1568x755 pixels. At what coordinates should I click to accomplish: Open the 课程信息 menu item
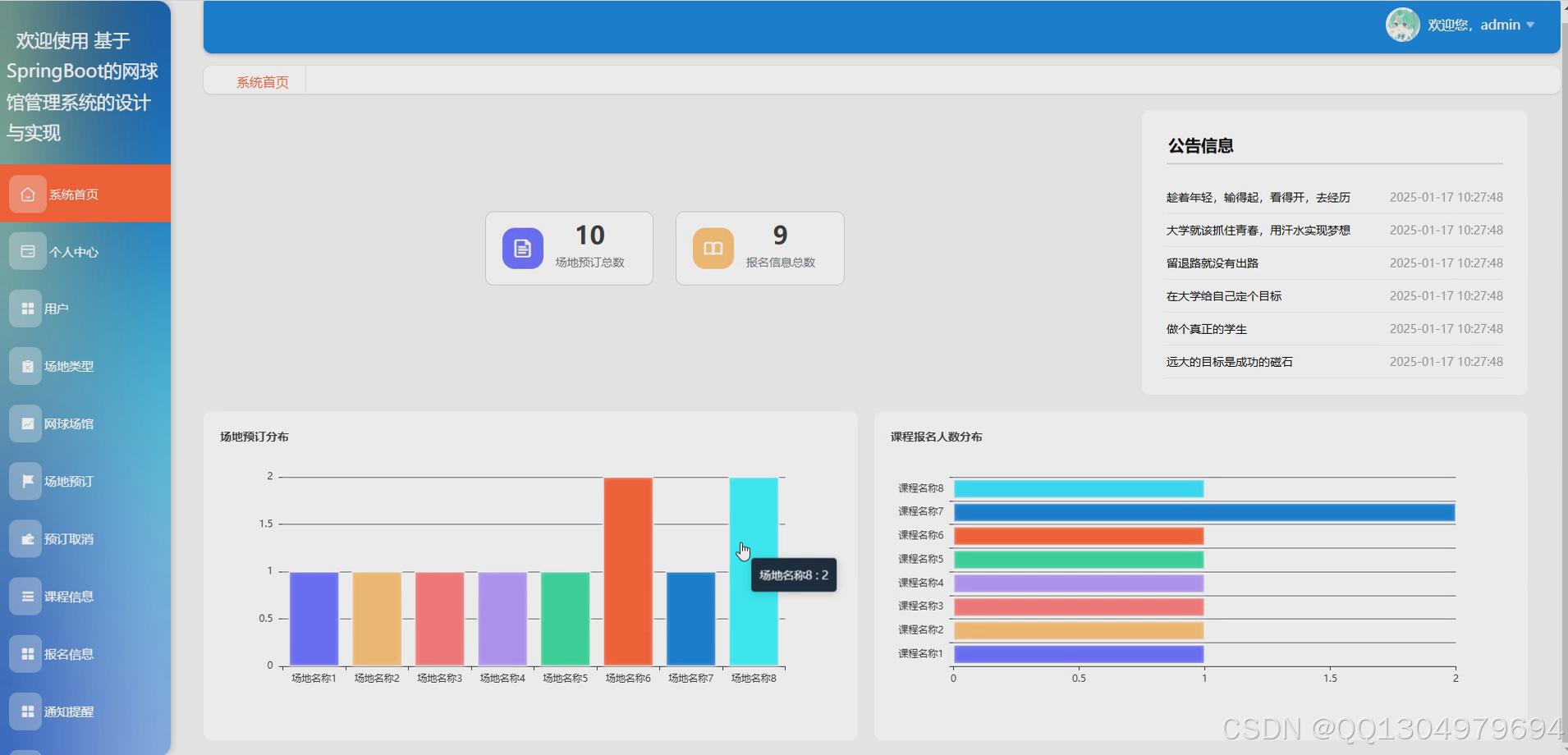coord(85,596)
